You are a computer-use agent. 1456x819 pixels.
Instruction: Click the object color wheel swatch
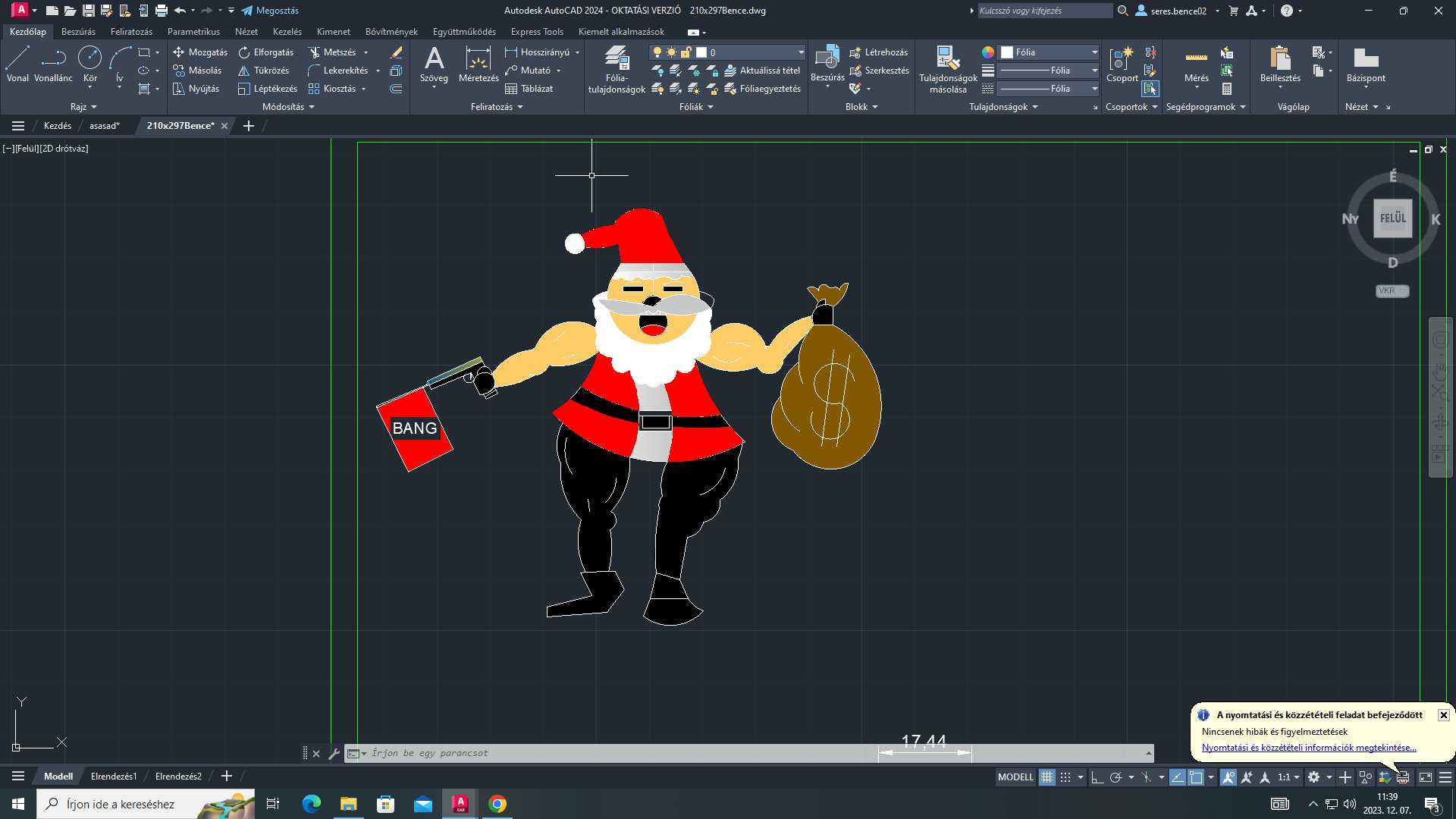tap(987, 52)
